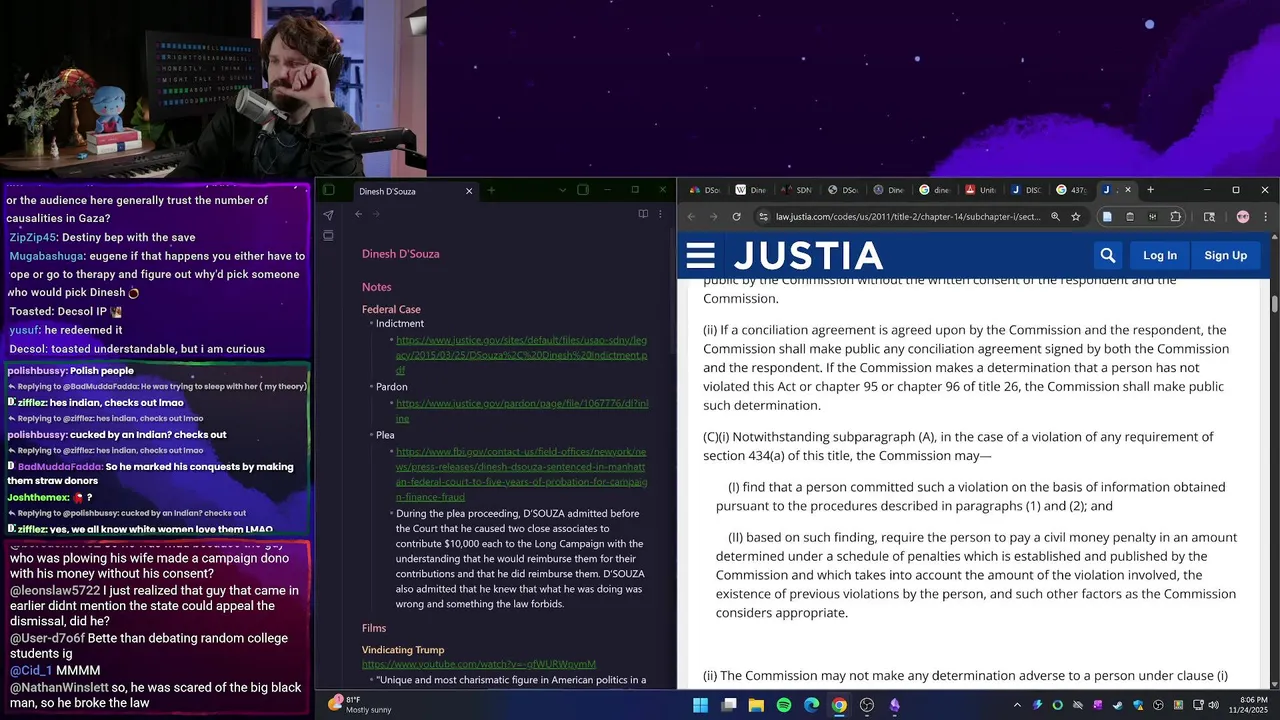
Task: Close the active Justia Chrome tab
Action: (x=1128, y=190)
